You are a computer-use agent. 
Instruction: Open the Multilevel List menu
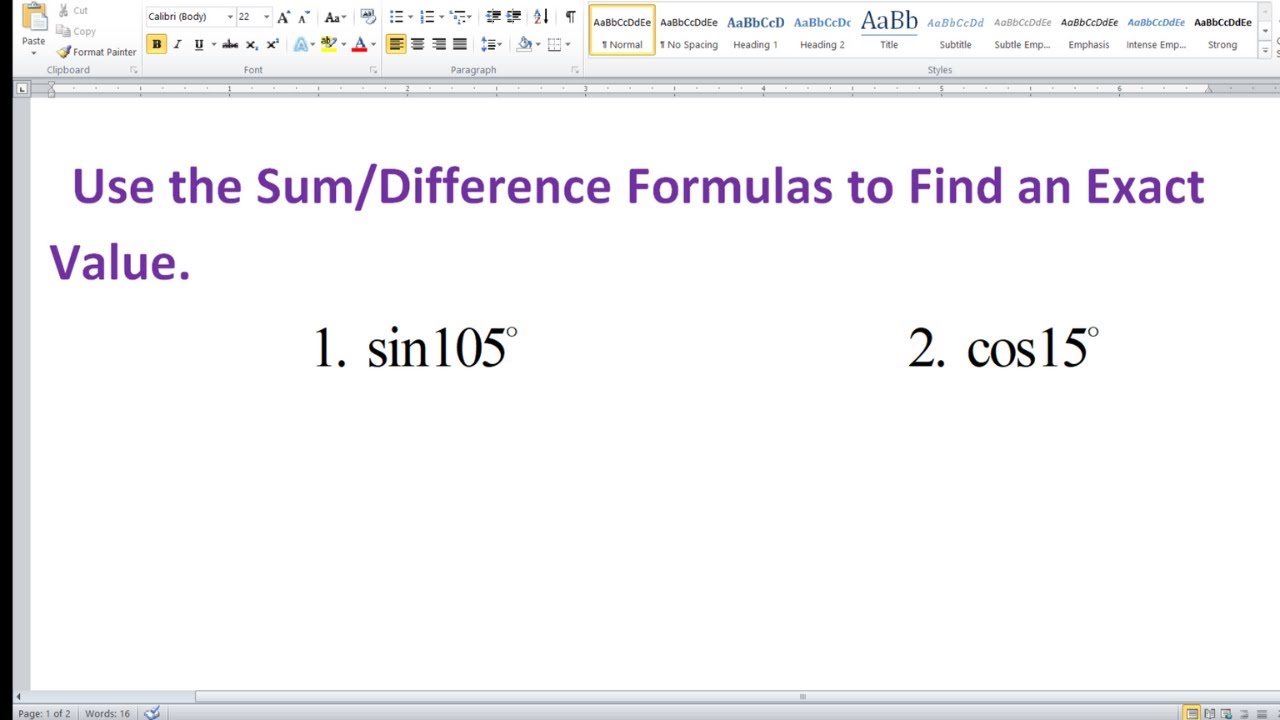pos(459,17)
